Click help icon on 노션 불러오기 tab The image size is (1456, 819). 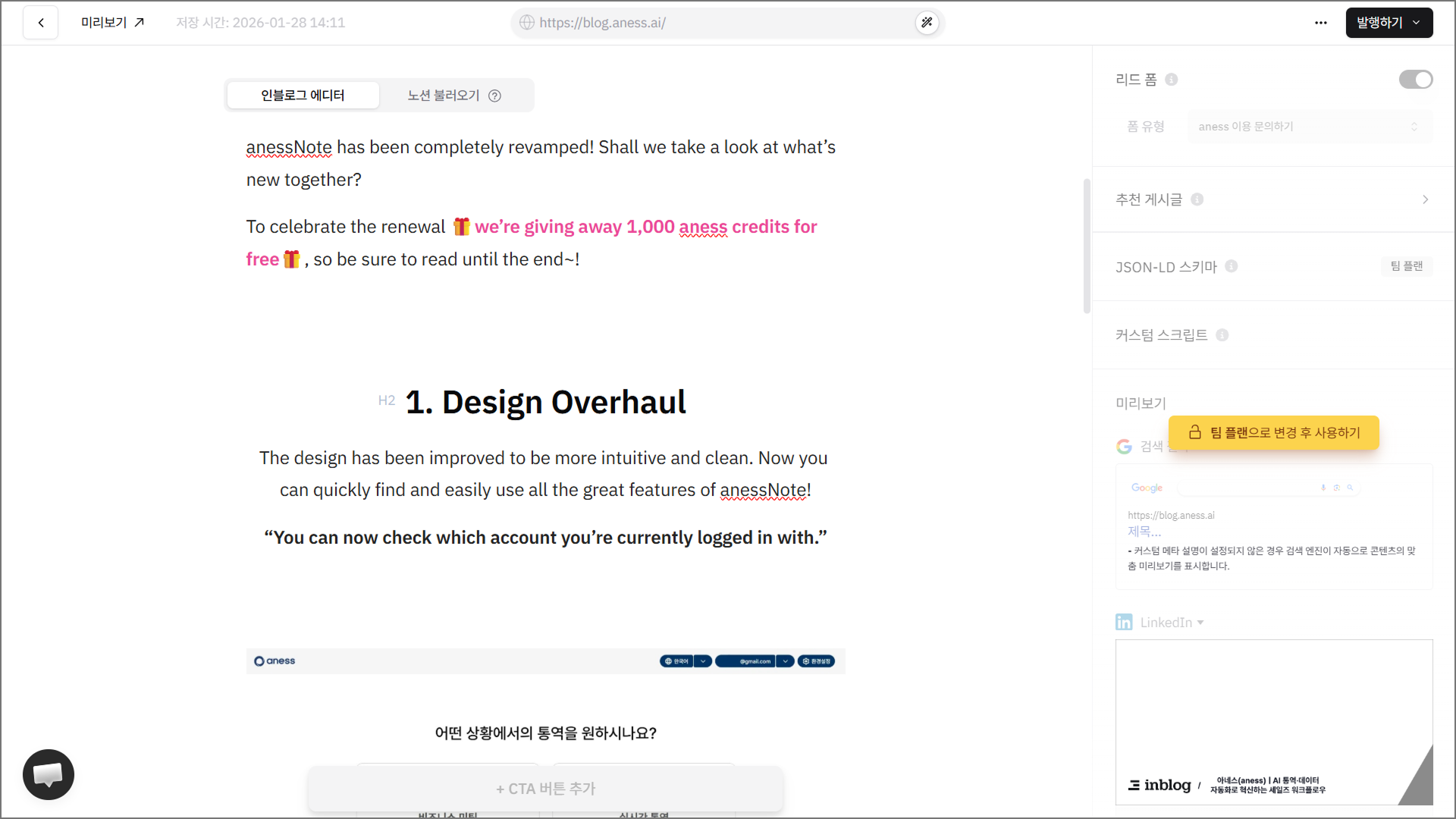(x=494, y=96)
